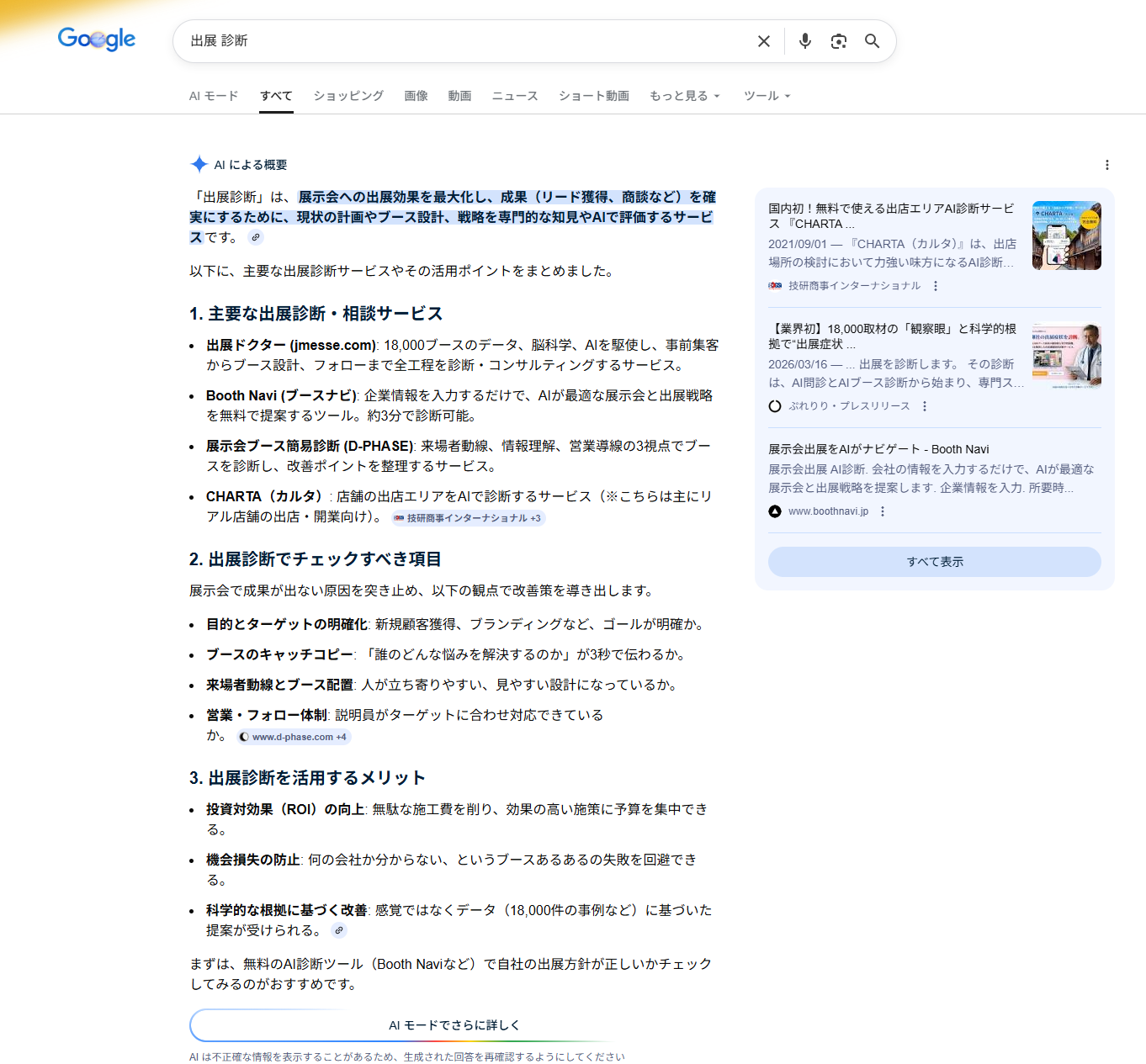Image resolution: width=1146 pixels, height=1064 pixels.
Task: Click '科学的な根拠に基づく改善' bullet text
Action: click(287, 910)
